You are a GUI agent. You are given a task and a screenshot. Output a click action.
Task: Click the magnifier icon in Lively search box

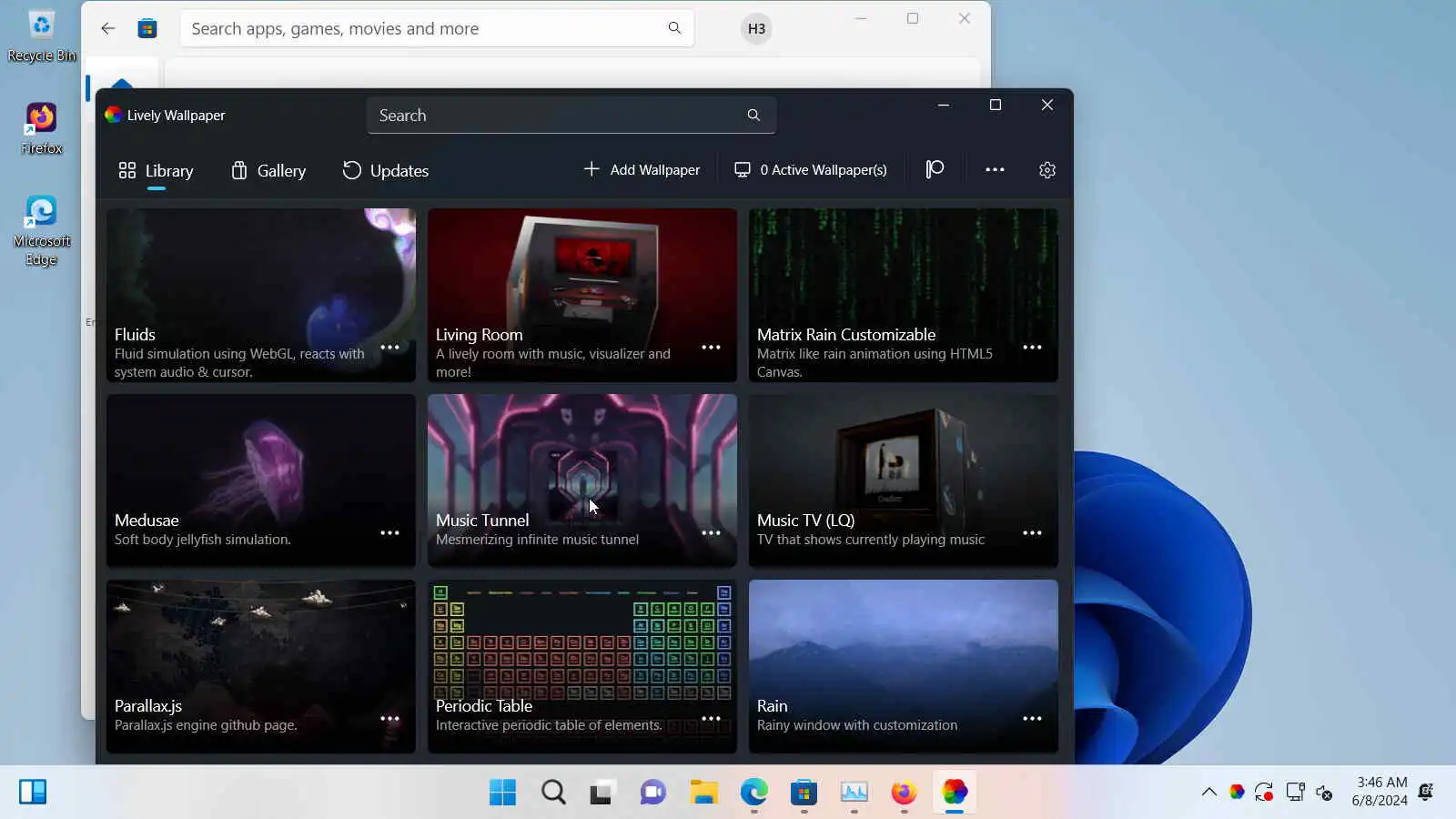(753, 116)
